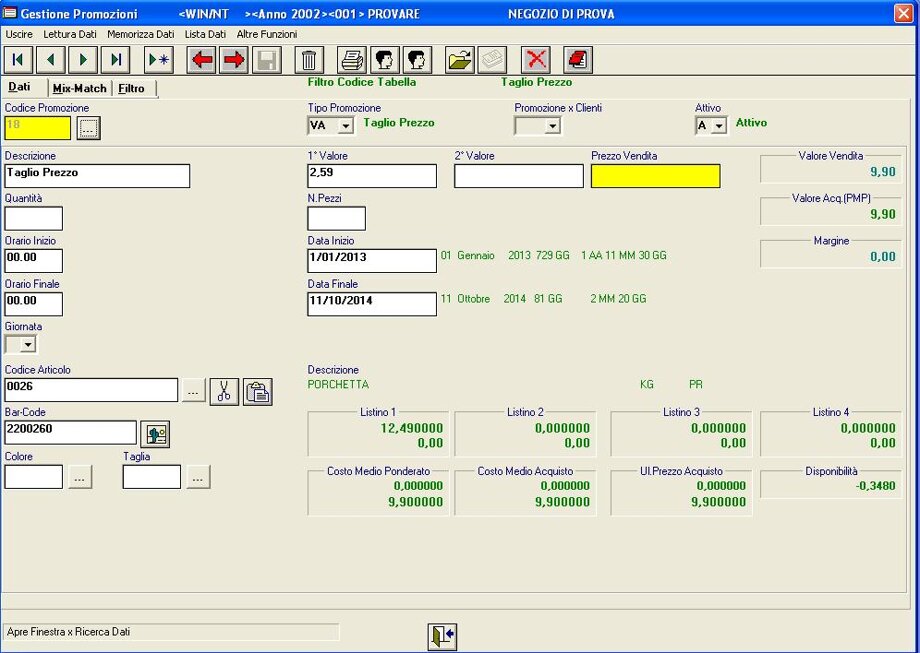
Task: Click the lookup button next to Colore
Action: [x=81, y=478]
